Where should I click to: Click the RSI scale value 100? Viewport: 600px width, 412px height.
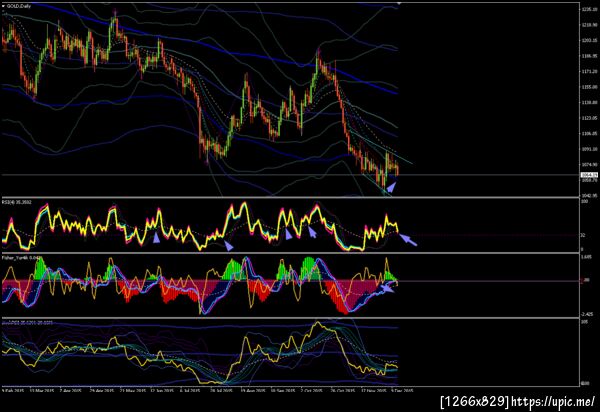(x=585, y=201)
